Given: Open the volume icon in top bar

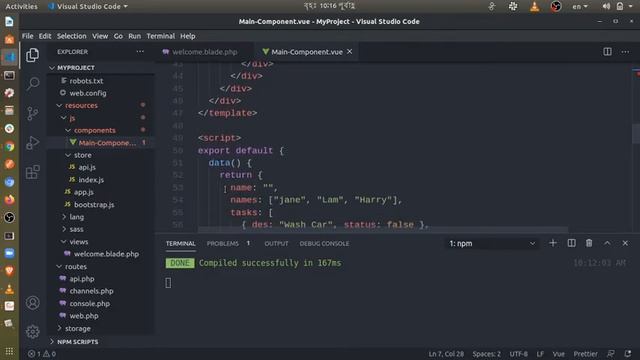Looking at the screenshot, I should (606, 6).
